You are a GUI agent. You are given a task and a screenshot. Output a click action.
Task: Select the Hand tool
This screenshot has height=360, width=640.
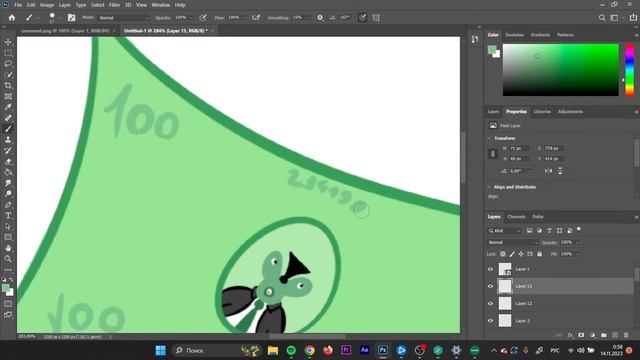(8, 248)
